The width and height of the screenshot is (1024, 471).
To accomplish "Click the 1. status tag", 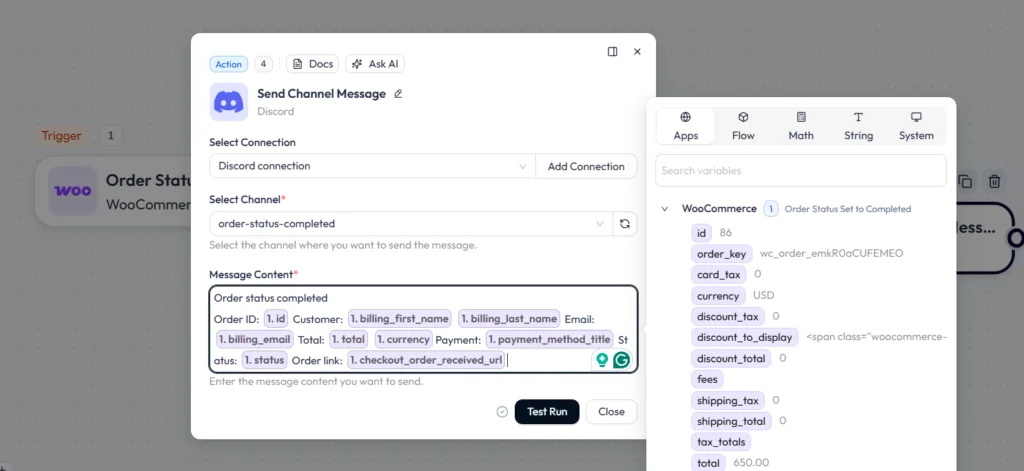I will coord(264,360).
